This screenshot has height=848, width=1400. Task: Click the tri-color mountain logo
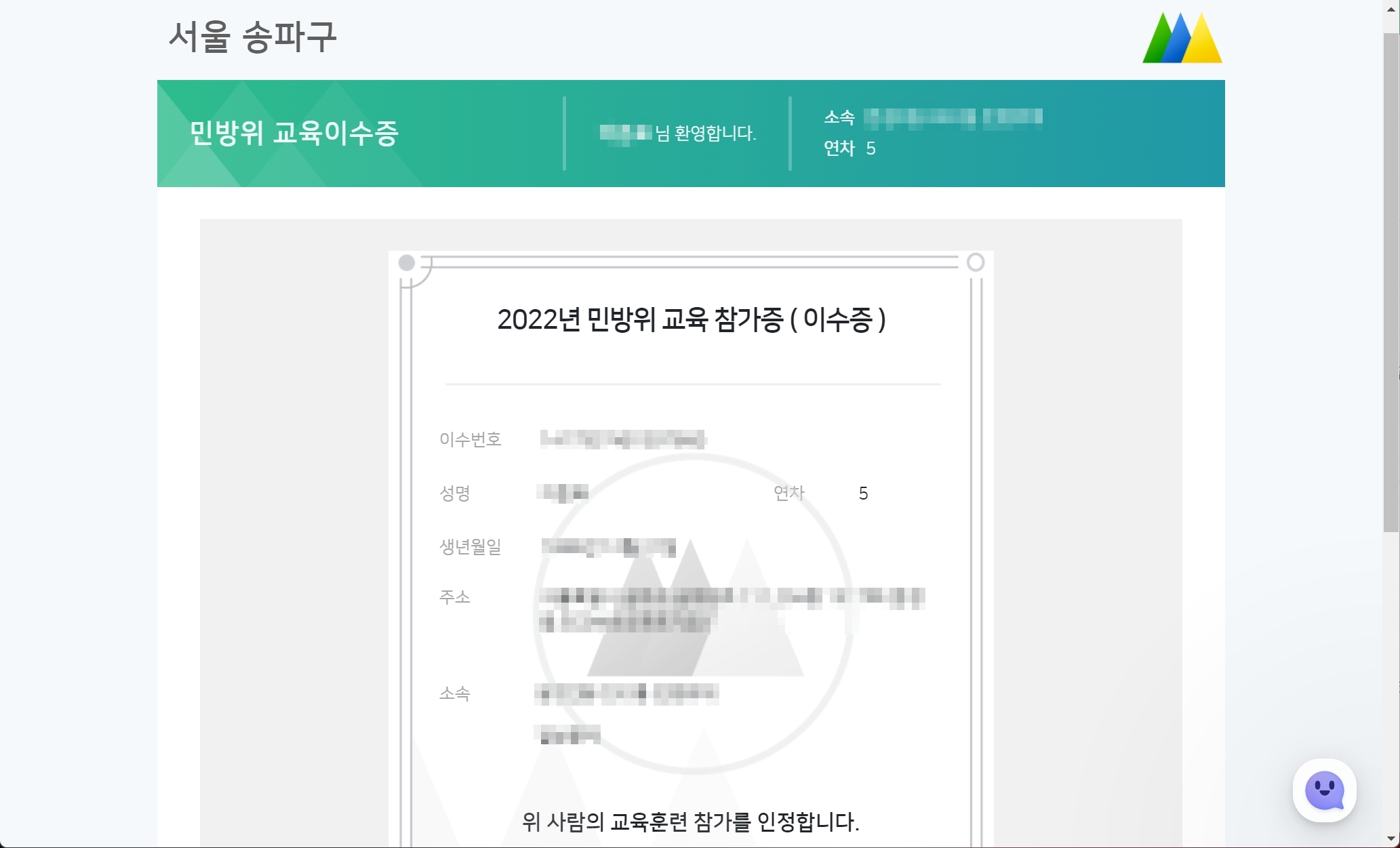click(1182, 38)
